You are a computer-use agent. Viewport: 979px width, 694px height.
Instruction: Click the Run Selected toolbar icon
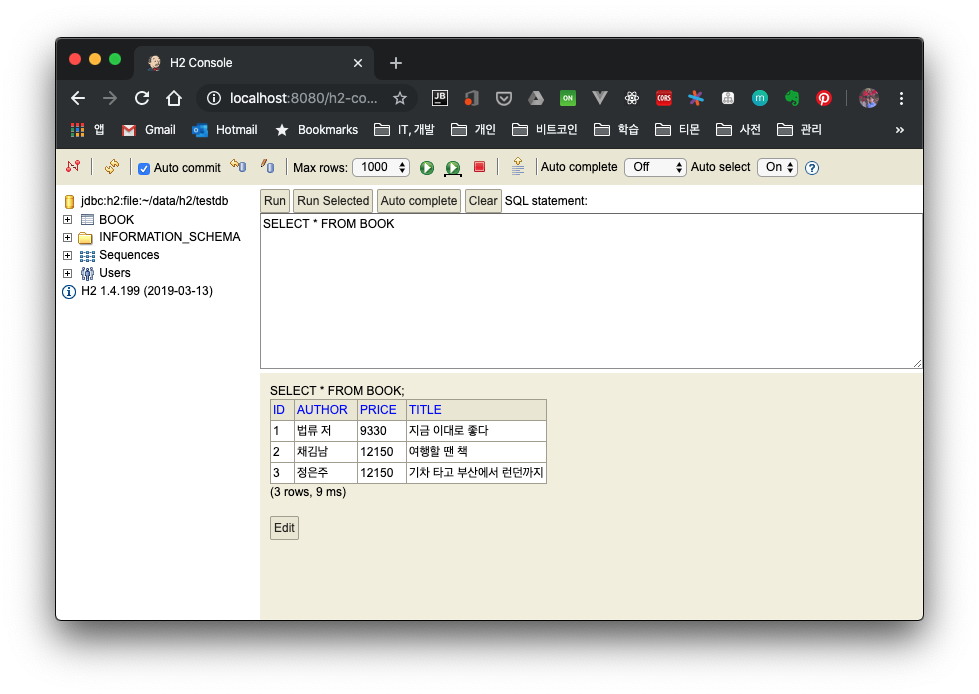click(x=453, y=168)
